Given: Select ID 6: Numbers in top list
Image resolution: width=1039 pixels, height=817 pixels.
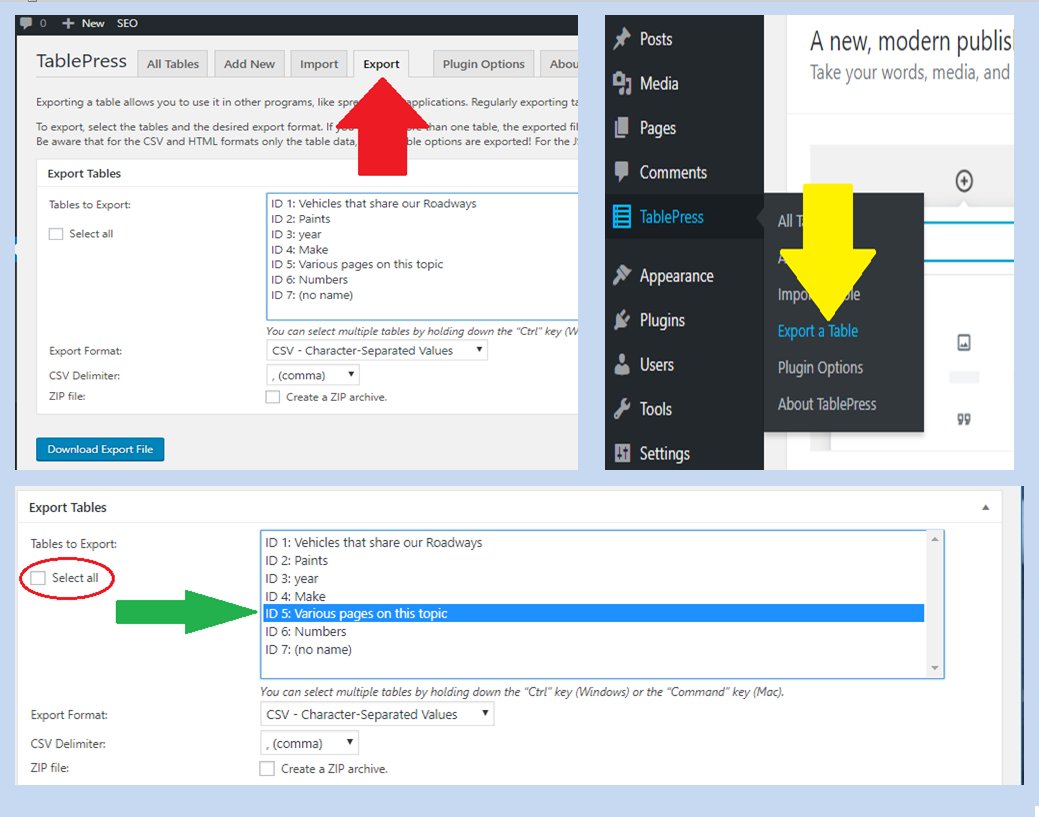Looking at the screenshot, I should coord(421,280).
